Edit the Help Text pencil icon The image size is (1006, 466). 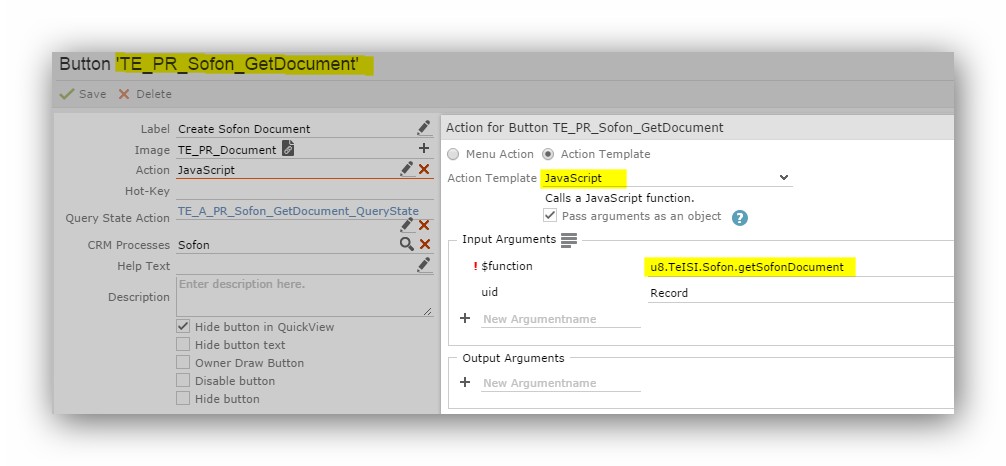[x=423, y=264]
